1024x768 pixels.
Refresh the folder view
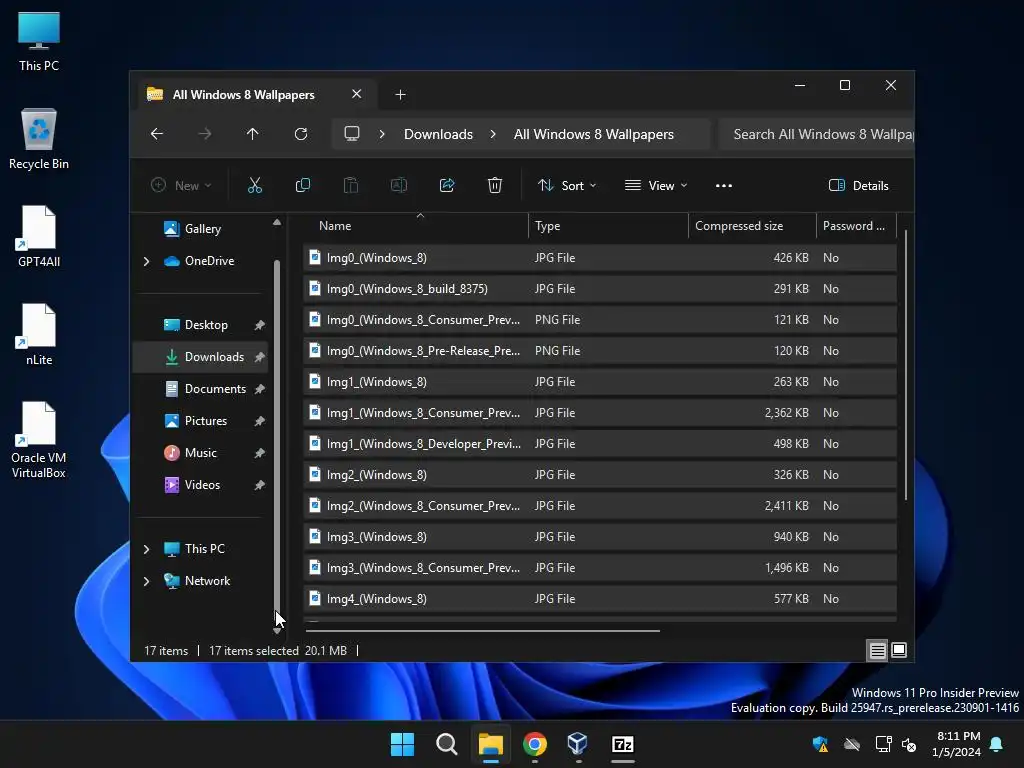tap(300, 134)
